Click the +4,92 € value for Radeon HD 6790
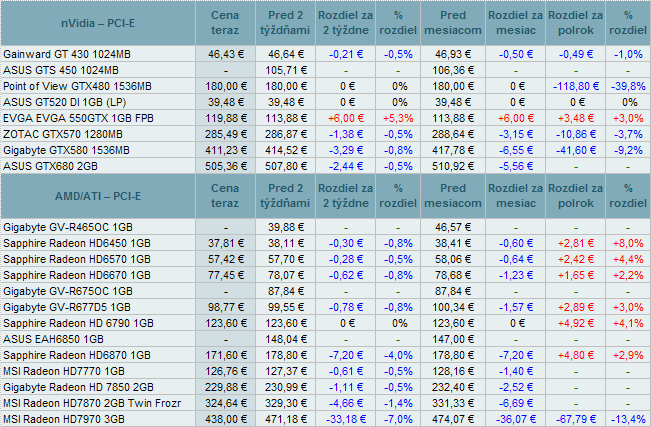Viewport: 651px width, 427px height. tap(576, 323)
